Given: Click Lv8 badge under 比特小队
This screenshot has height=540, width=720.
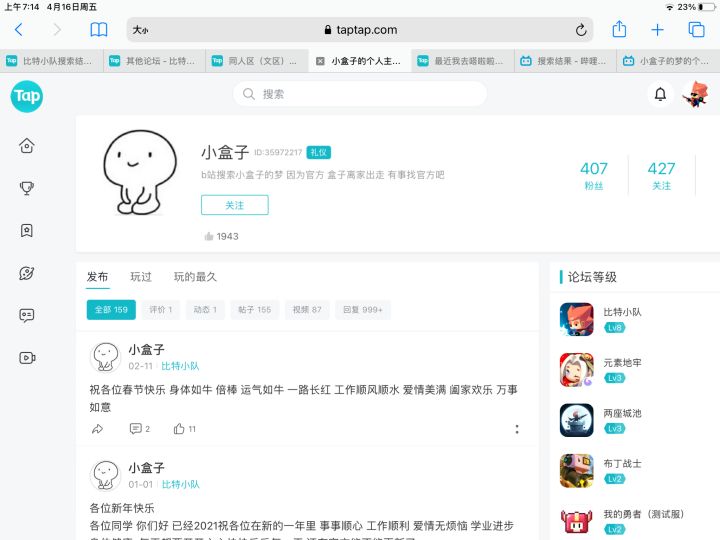Looking at the screenshot, I should (615, 328).
